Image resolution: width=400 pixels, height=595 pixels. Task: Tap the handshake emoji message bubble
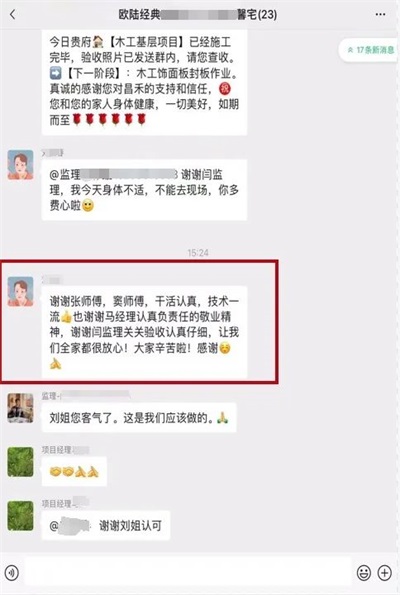pyautogui.click(x=74, y=472)
